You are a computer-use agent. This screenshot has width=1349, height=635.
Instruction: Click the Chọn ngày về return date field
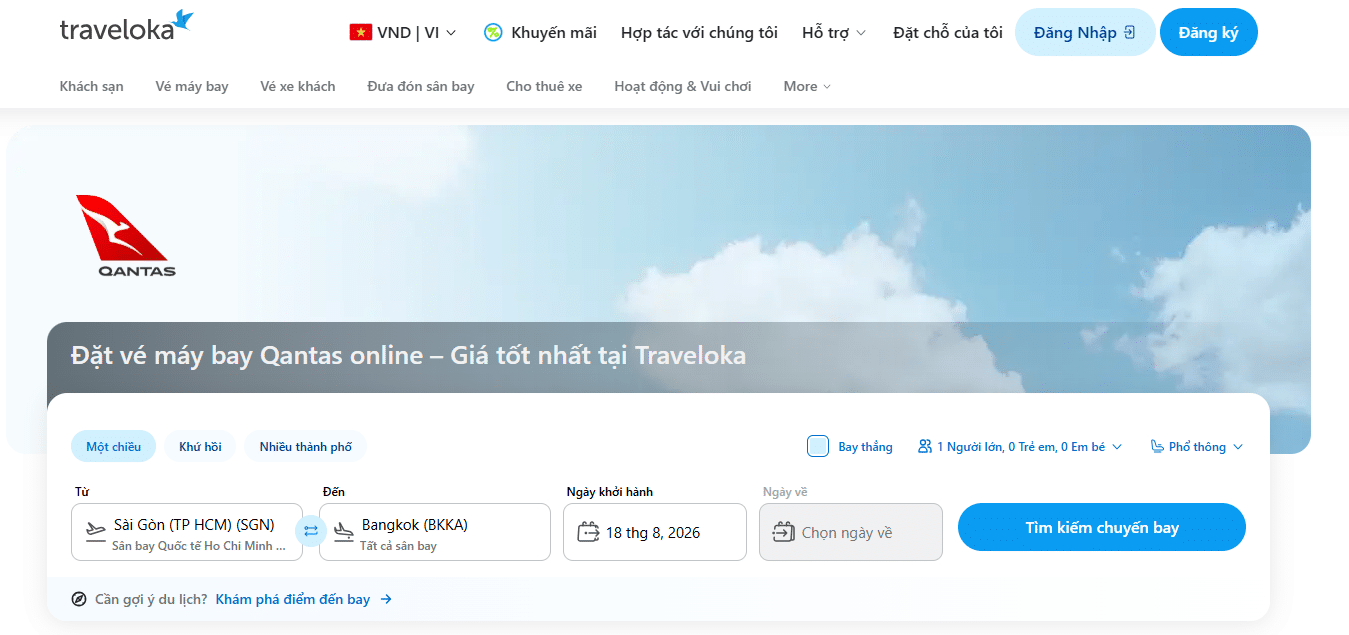point(851,532)
